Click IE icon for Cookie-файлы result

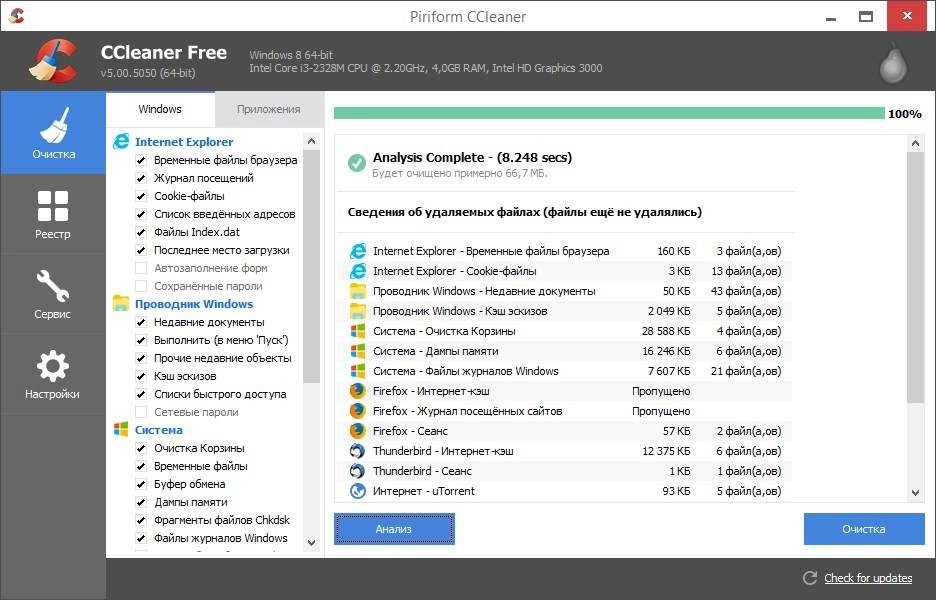coord(358,271)
